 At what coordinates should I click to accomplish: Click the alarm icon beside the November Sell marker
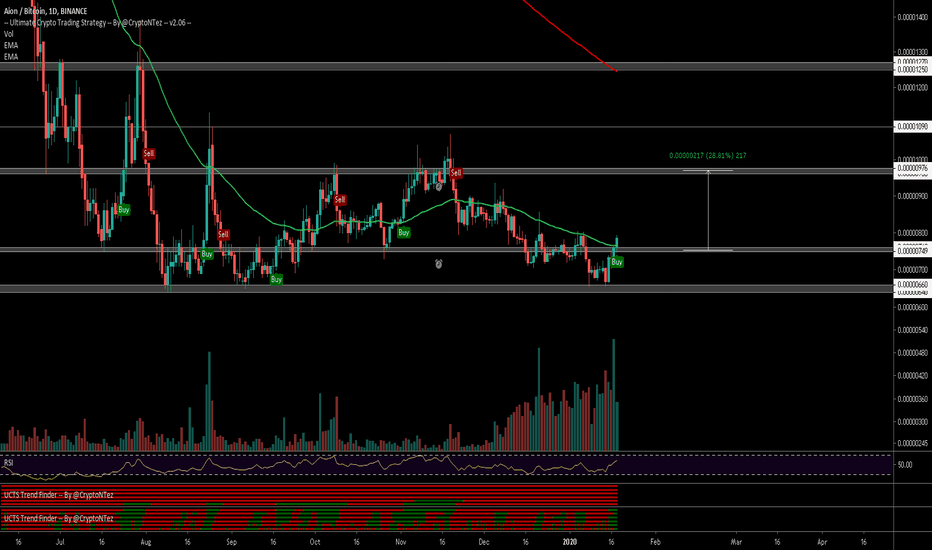click(439, 187)
